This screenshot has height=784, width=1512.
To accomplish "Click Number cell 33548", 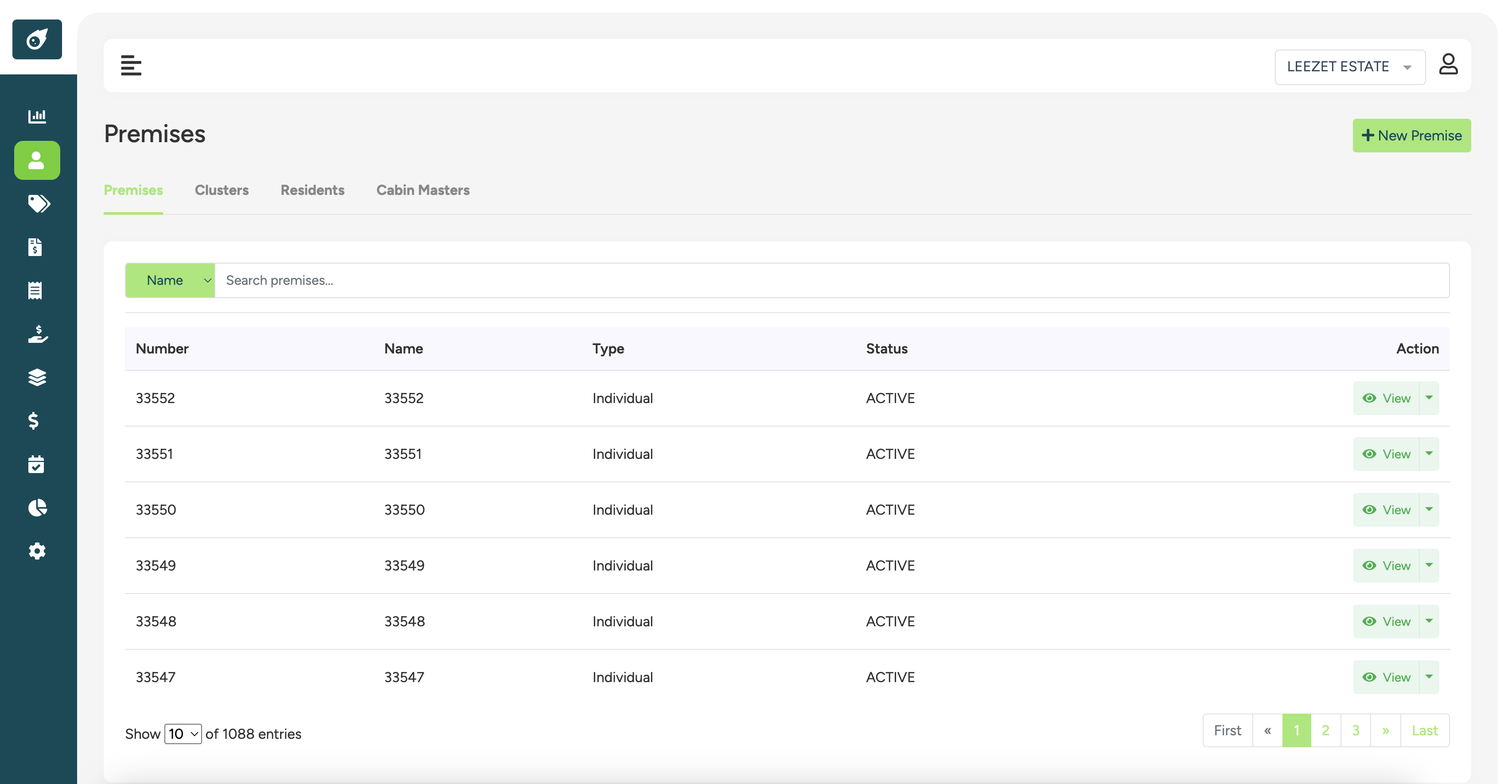I will (x=156, y=621).
